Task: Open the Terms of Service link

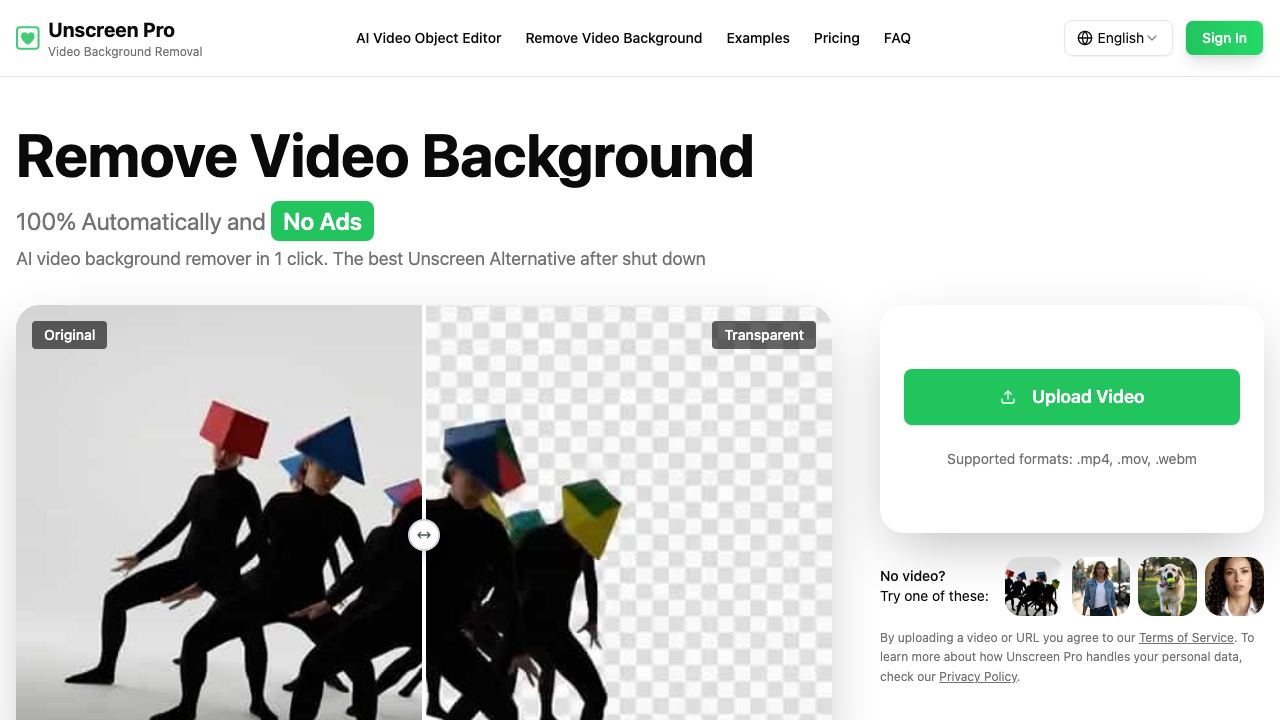Action: pos(1187,638)
